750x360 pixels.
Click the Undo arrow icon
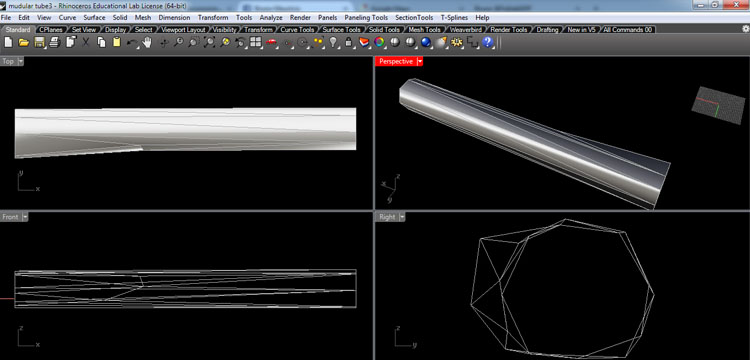pyautogui.click(x=132, y=43)
